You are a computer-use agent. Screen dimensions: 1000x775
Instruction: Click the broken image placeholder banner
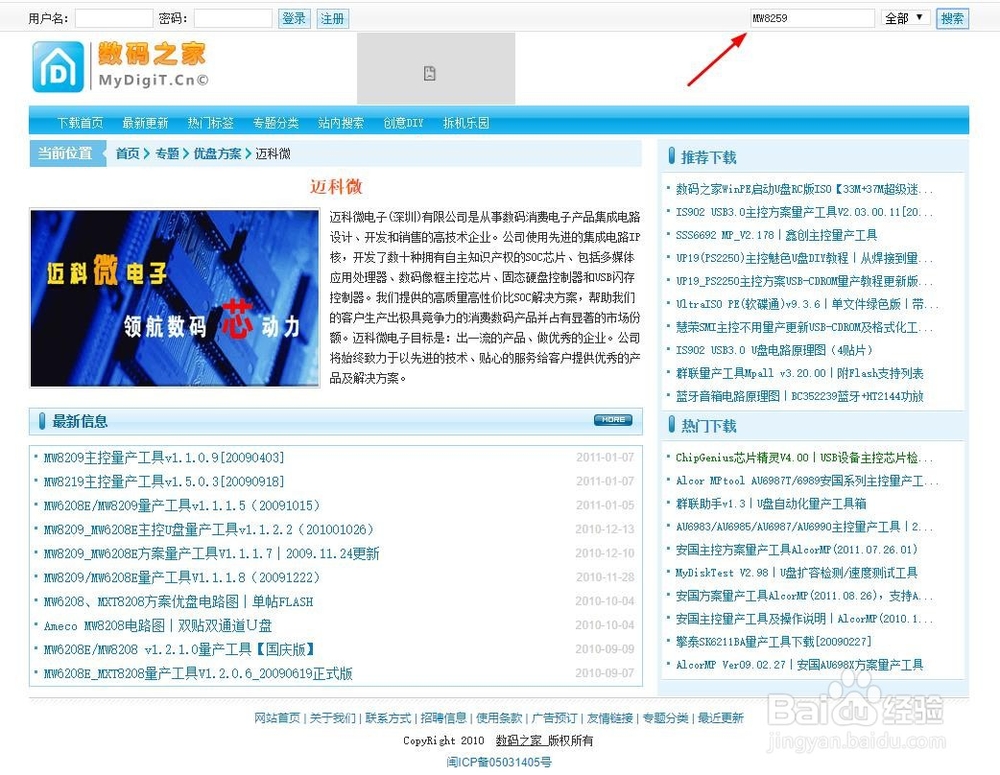pyautogui.click(x=436, y=69)
